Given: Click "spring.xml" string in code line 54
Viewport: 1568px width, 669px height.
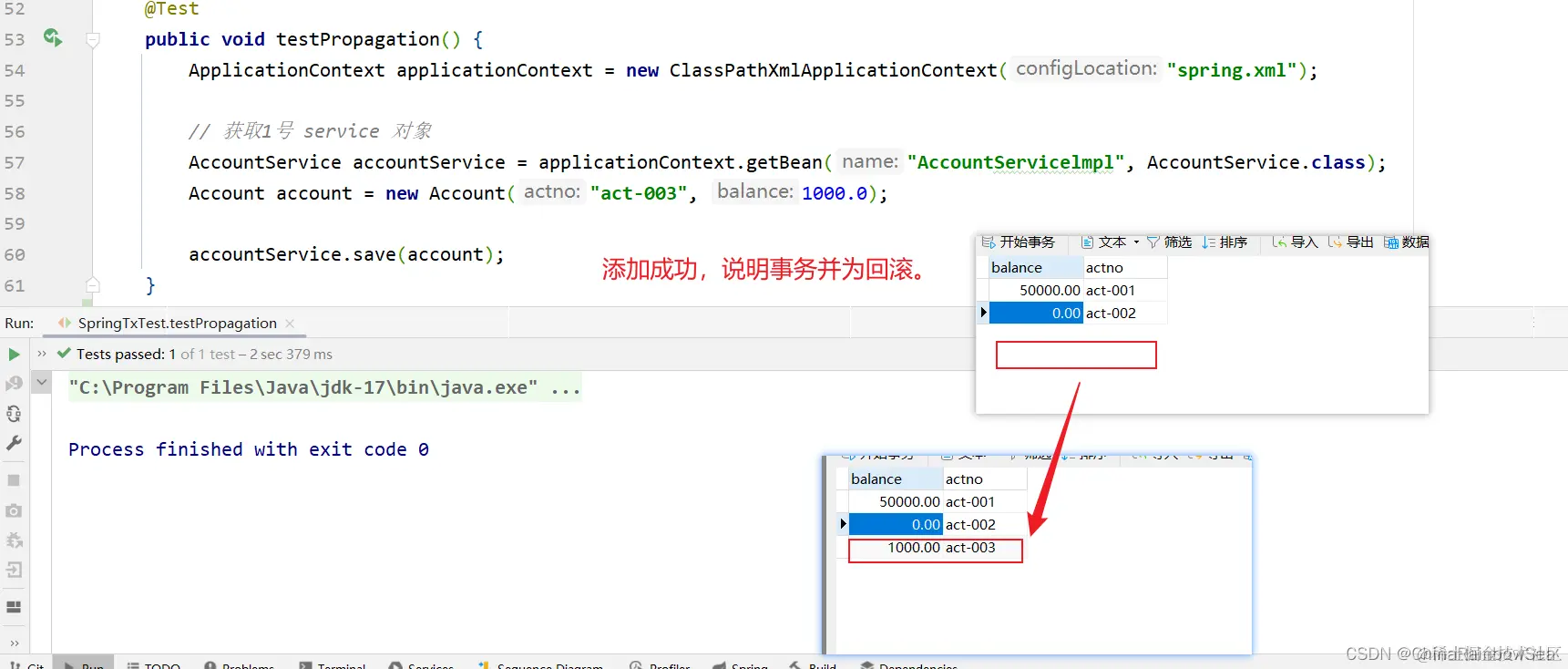Looking at the screenshot, I should coord(1232,70).
